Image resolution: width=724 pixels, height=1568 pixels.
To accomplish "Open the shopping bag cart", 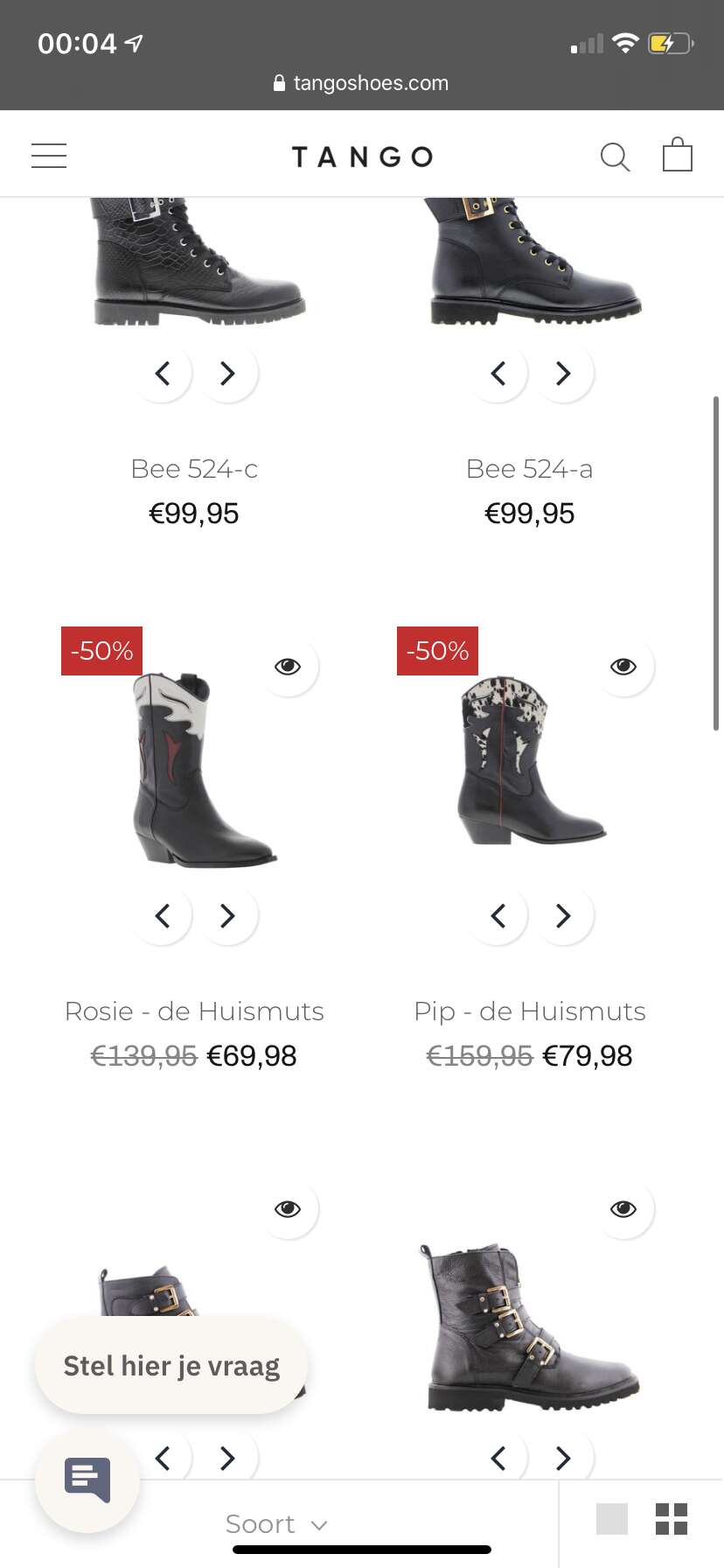I will pyautogui.click(x=677, y=154).
